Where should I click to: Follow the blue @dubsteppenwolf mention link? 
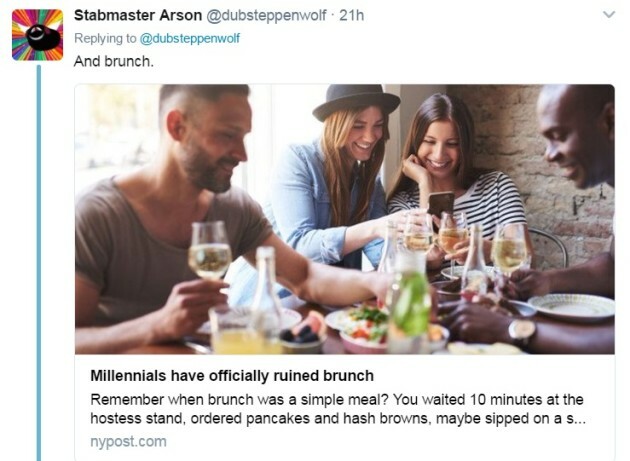pos(189,38)
